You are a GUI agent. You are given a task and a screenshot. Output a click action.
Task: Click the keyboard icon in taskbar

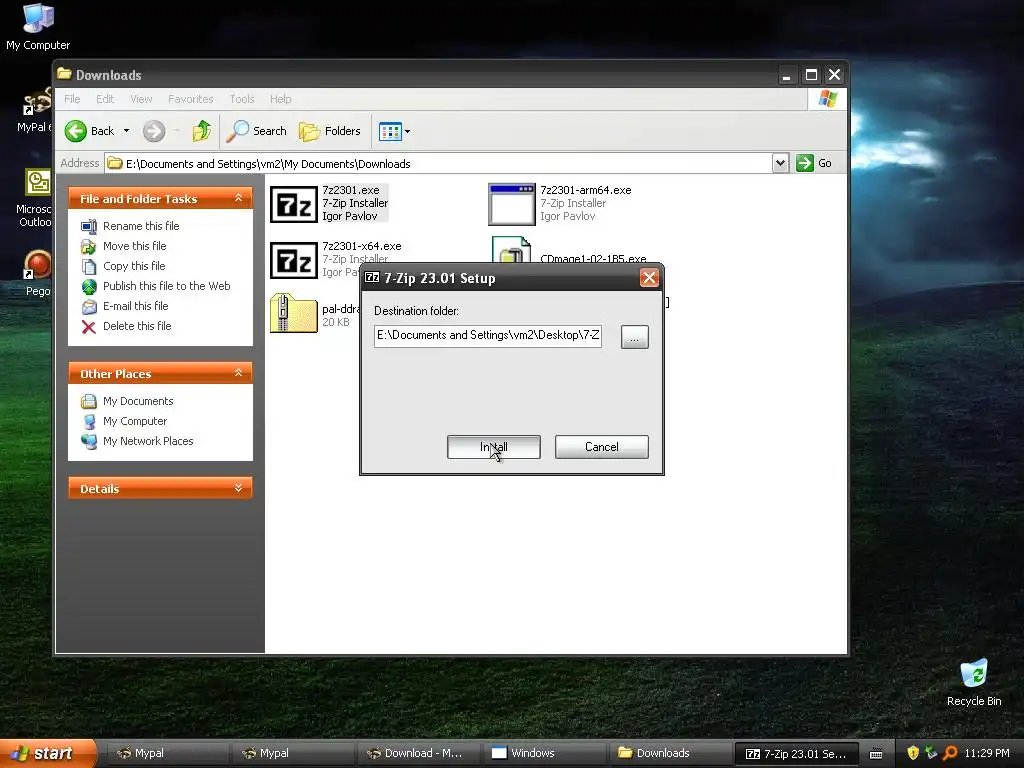(876, 754)
